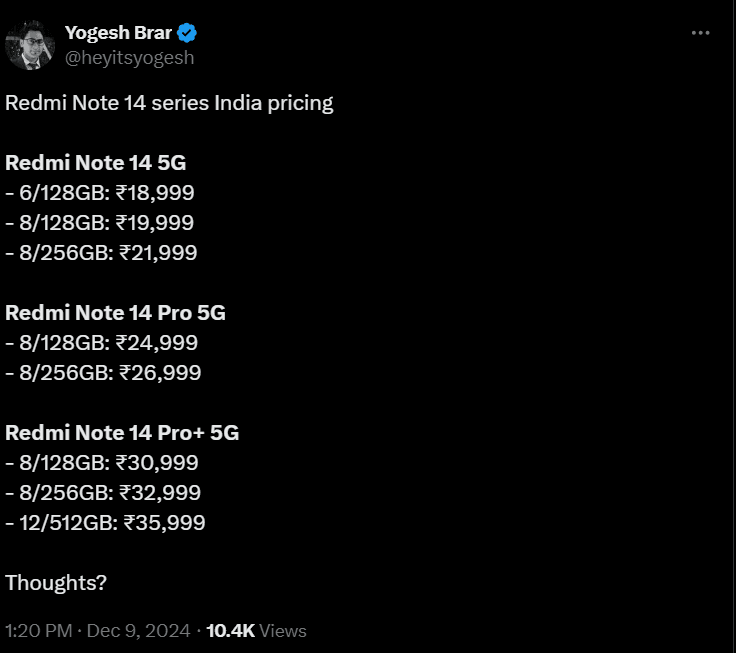The height and width of the screenshot is (653, 736).
Task: Select the 'Redmi Note 14 Pro+ 5G' heading
Action: pyautogui.click(x=122, y=433)
